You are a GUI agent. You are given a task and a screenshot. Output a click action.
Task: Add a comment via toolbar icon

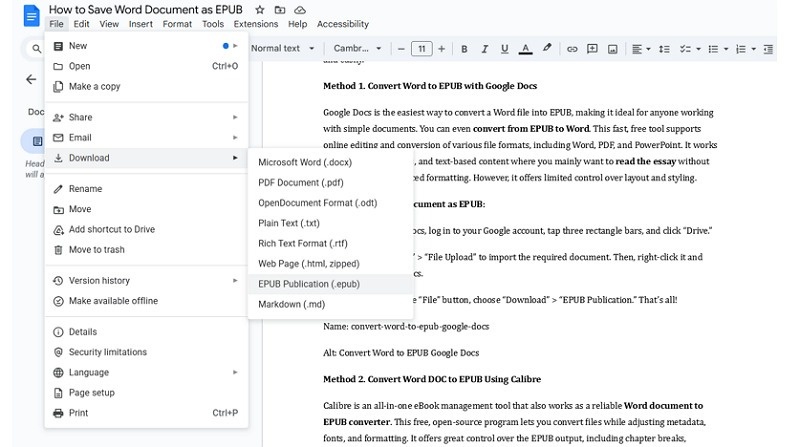click(592, 49)
